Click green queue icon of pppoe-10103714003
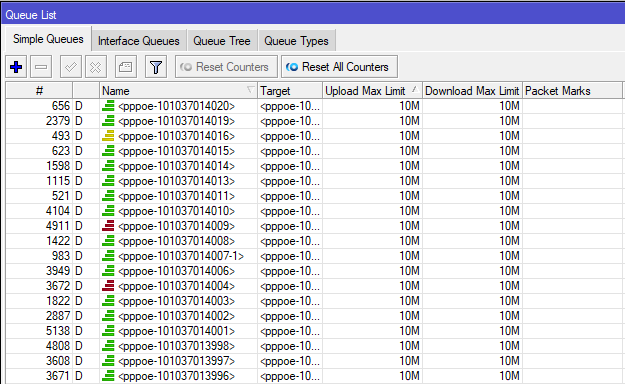This screenshot has width=625, height=384. (108, 301)
